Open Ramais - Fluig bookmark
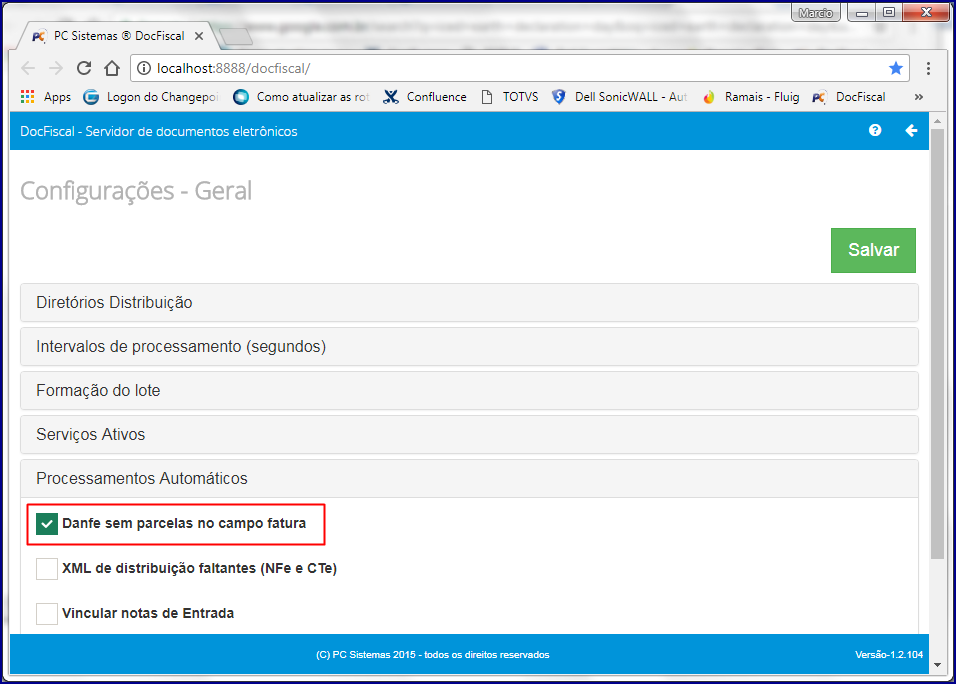 click(751, 97)
